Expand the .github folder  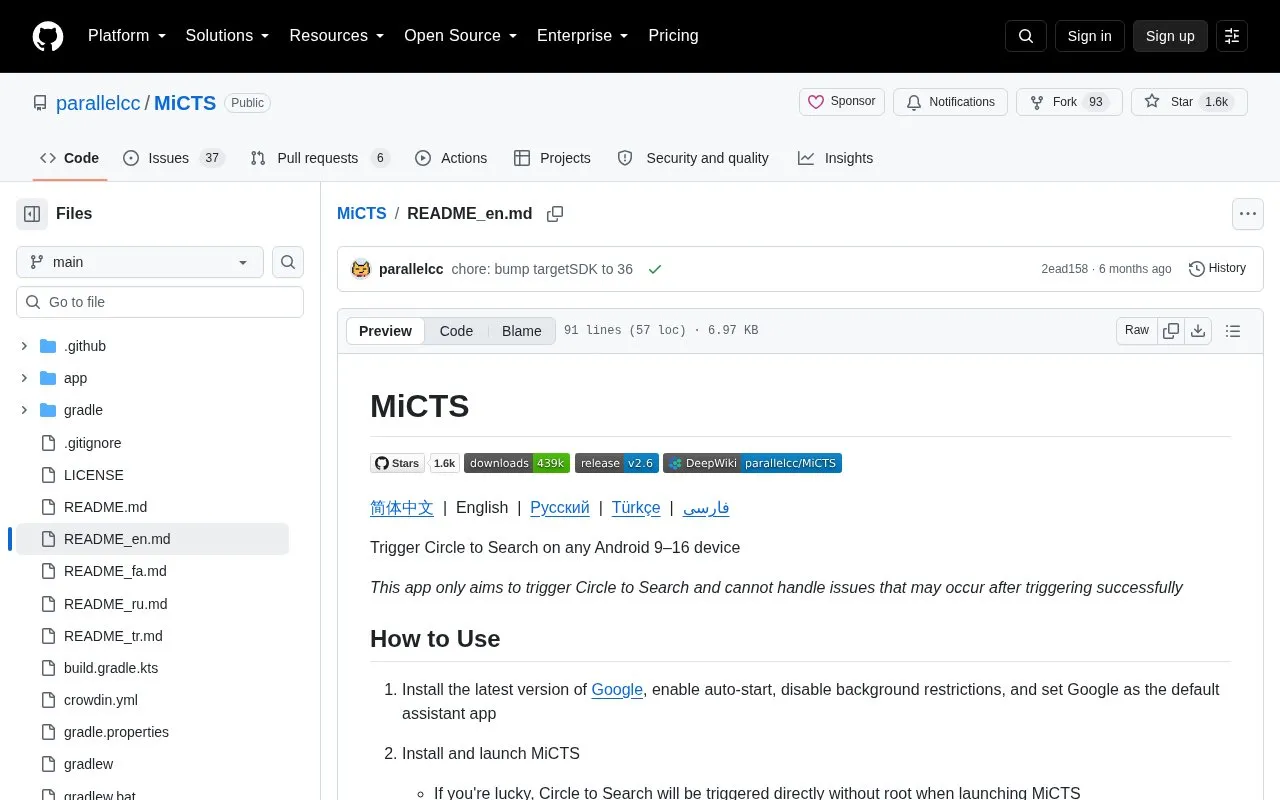(x=24, y=346)
